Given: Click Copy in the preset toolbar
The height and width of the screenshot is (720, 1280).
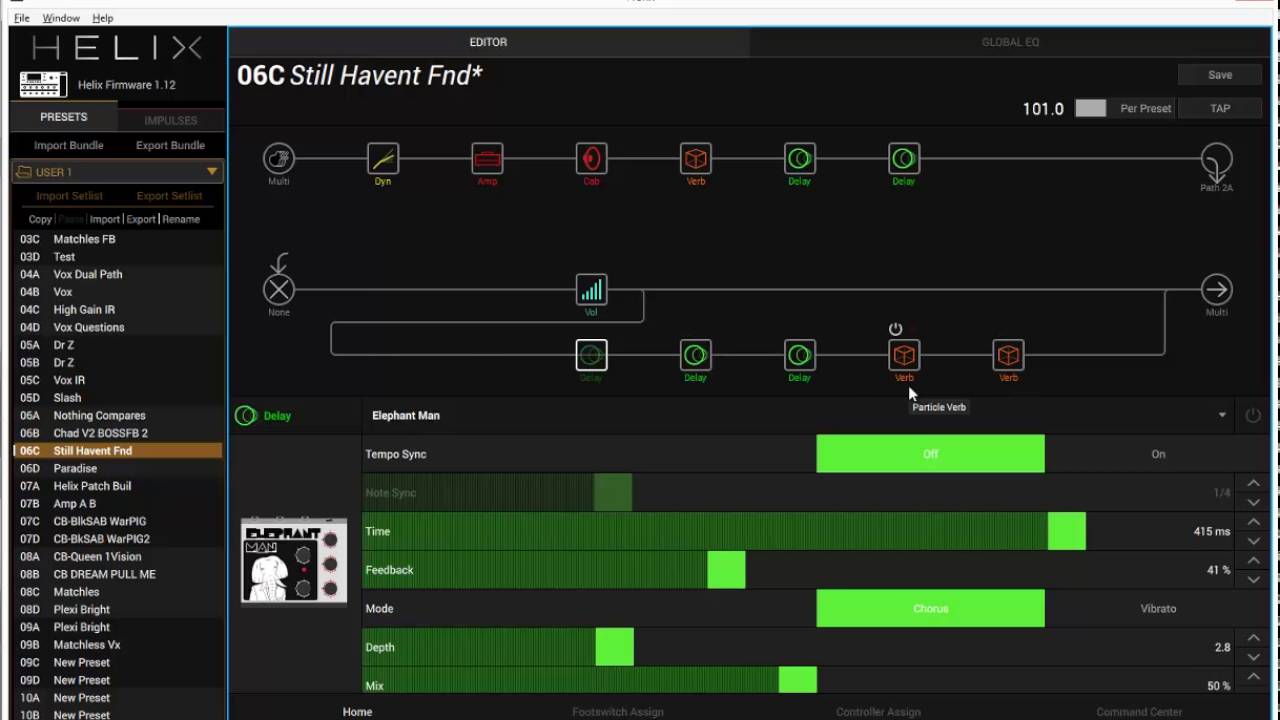Looking at the screenshot, I should (x=40, y=219).
